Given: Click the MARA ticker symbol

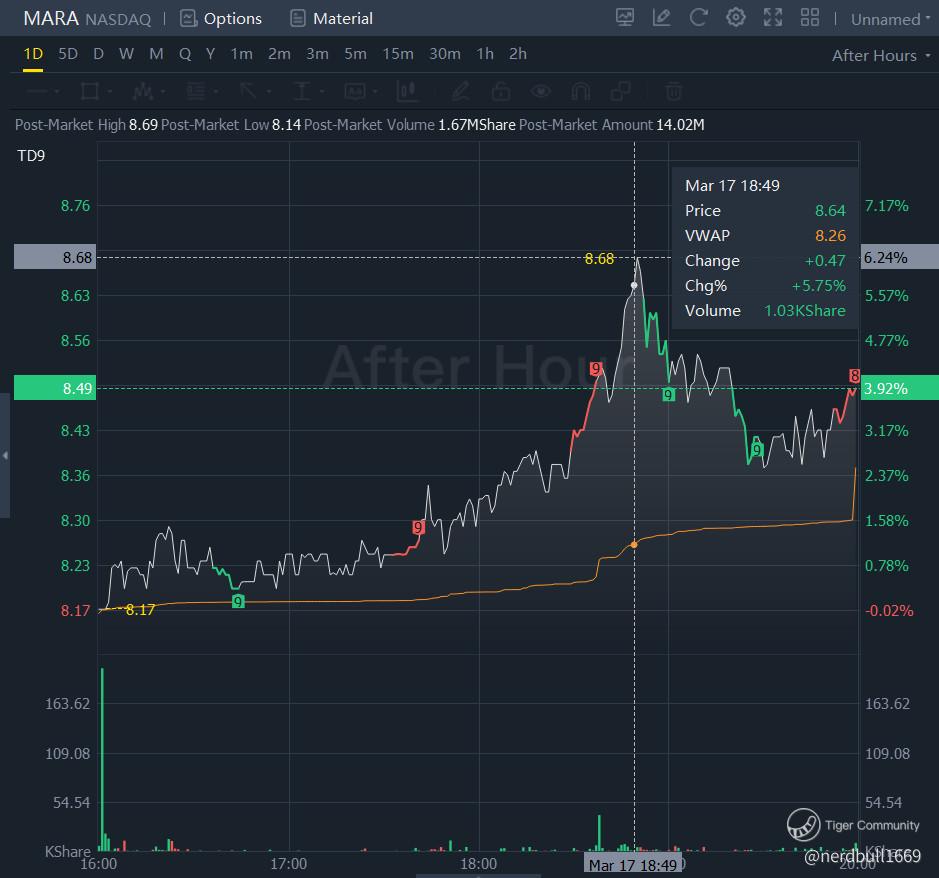Looking at the screenshot, I should [x=51, y=18].
